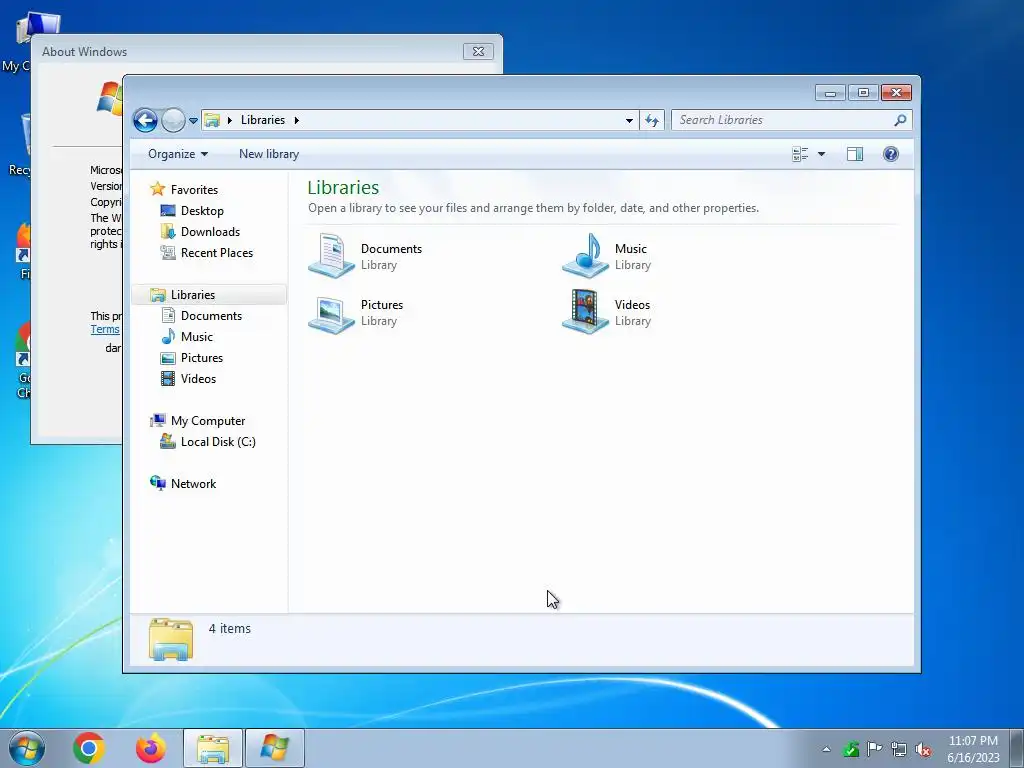Open Downloads under Favorites
Image resolution: width=1024 pixels, height=768 pixels.
pos(210,232)
